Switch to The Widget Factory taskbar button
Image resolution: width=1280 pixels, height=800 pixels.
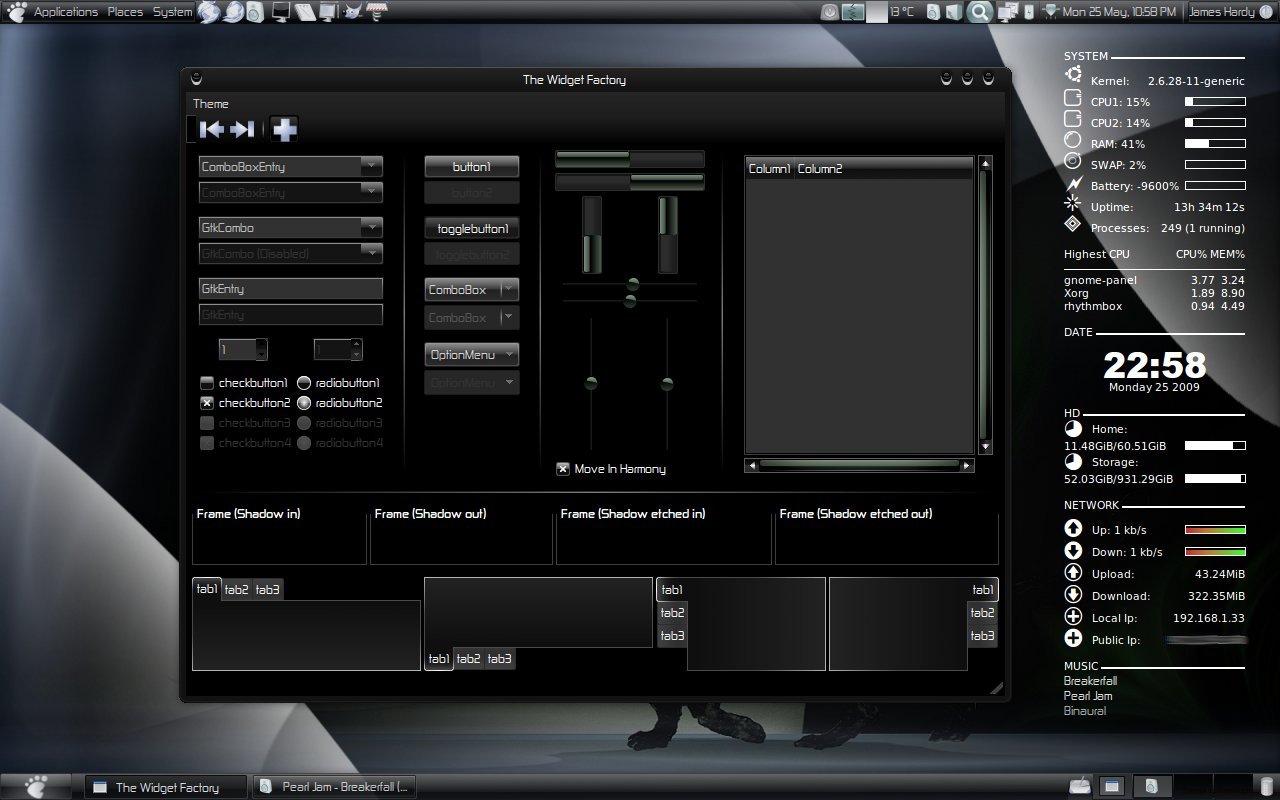(166, 787)
